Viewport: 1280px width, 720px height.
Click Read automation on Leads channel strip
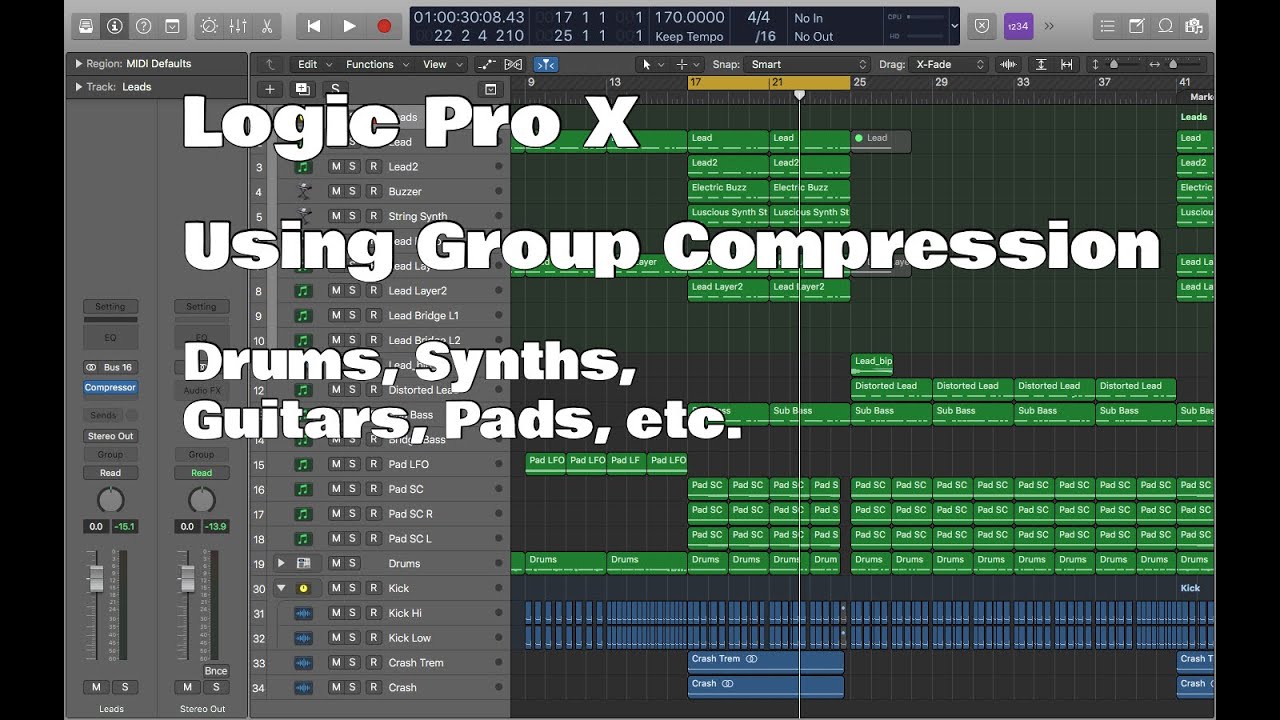[x=110, y=473]
